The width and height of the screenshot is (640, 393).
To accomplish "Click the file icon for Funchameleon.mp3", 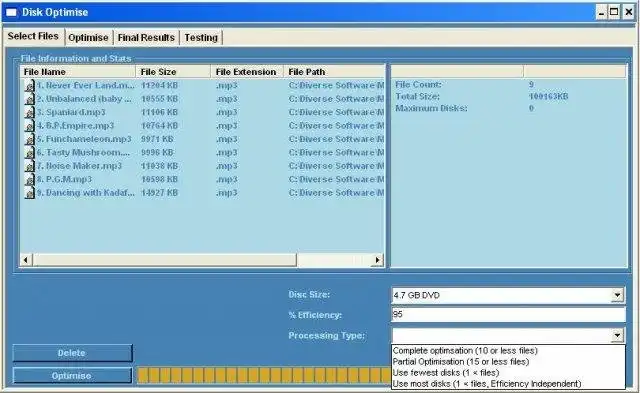I will tap(29, 140).
